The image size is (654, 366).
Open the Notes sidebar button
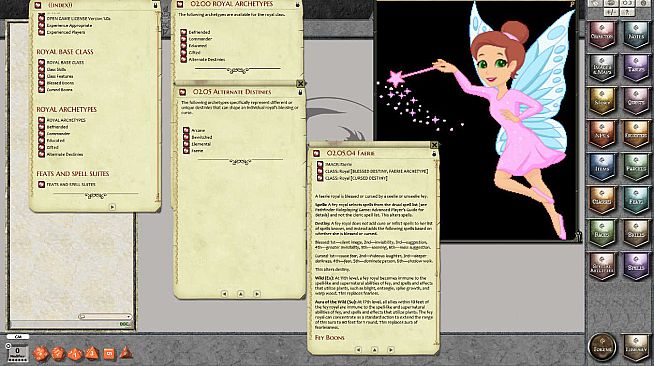point(636,34)
